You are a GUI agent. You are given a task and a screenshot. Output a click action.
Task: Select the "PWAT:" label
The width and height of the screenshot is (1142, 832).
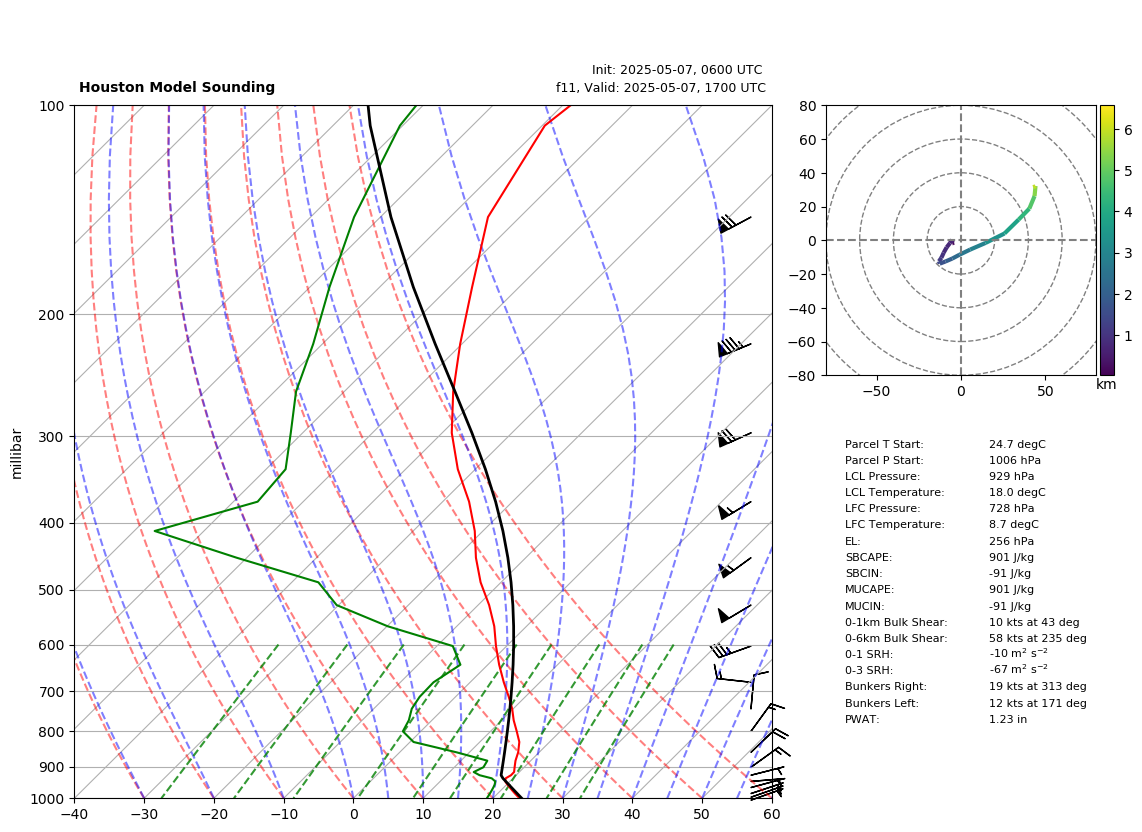862,720
